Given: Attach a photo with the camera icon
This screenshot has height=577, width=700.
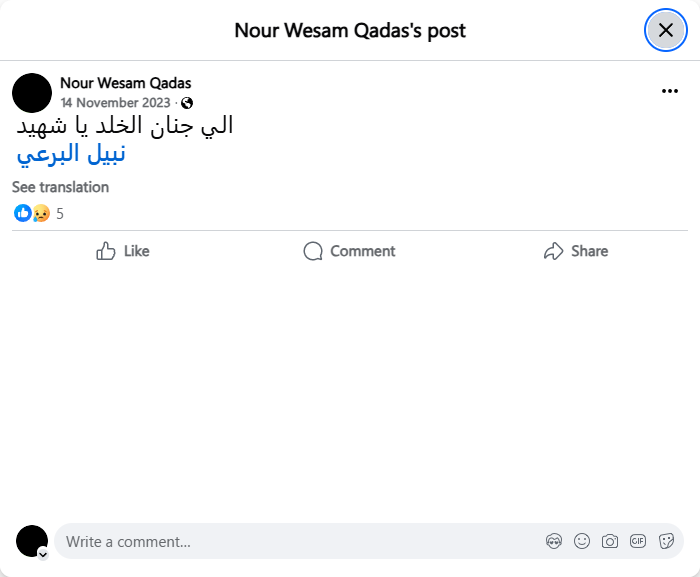Looking at the screenshot, I should (610, 541).
